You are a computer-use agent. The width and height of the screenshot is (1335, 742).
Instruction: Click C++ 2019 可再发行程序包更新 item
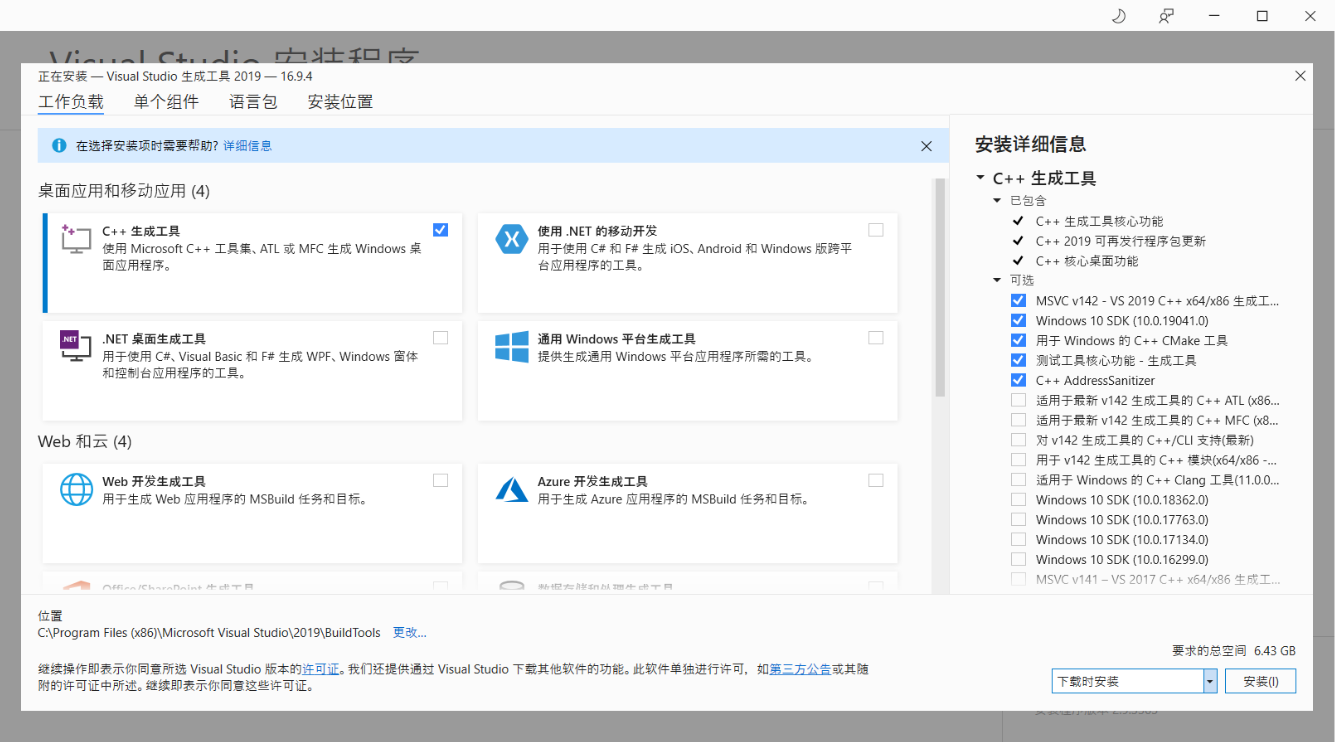pyautogui.click(x=1121, y=241)
